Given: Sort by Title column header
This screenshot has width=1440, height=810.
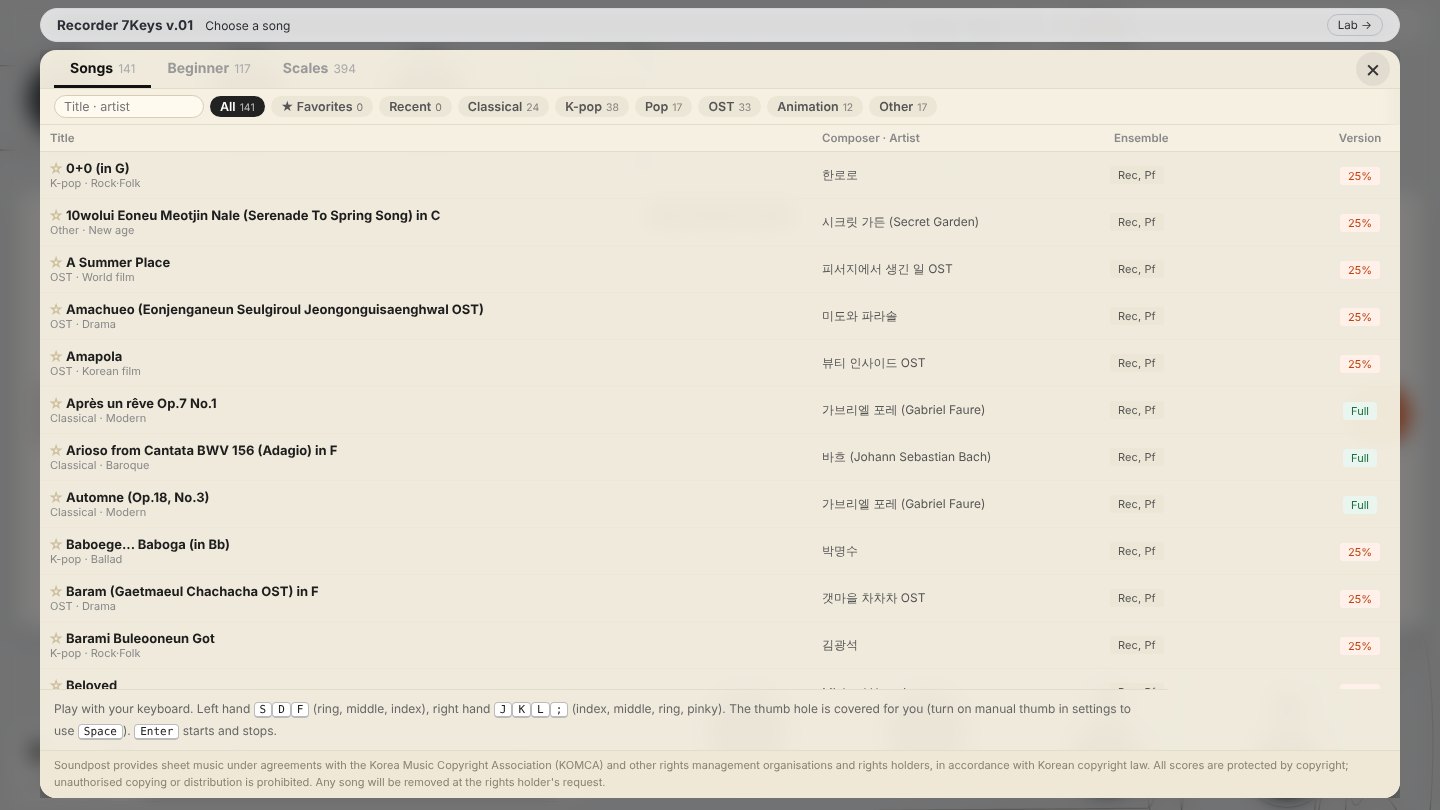Looking at the screenshot, I should pyautogui.click(x=62, y=138).
